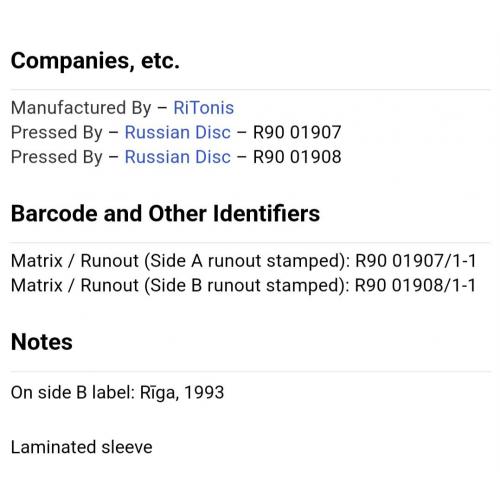This screenshot has width=500, height=500.
Task: Click the R90 01908 catalog number in Companies
Action: click(x=297, y=157)
